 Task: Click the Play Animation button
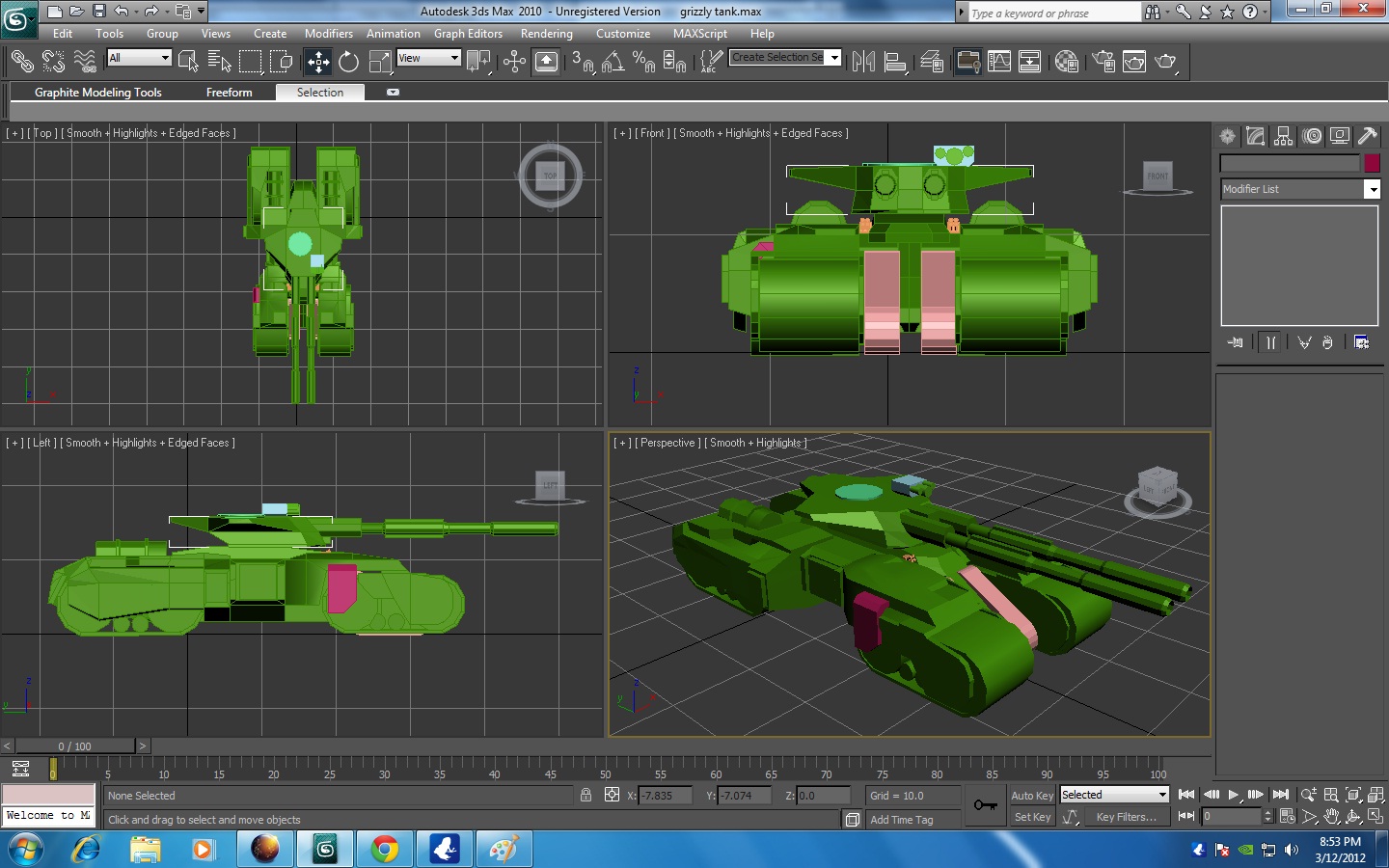coord(1234,795)
